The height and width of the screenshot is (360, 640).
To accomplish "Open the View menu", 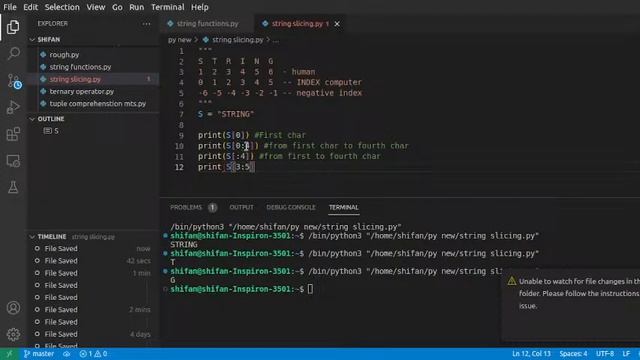I will coord(96,7).
